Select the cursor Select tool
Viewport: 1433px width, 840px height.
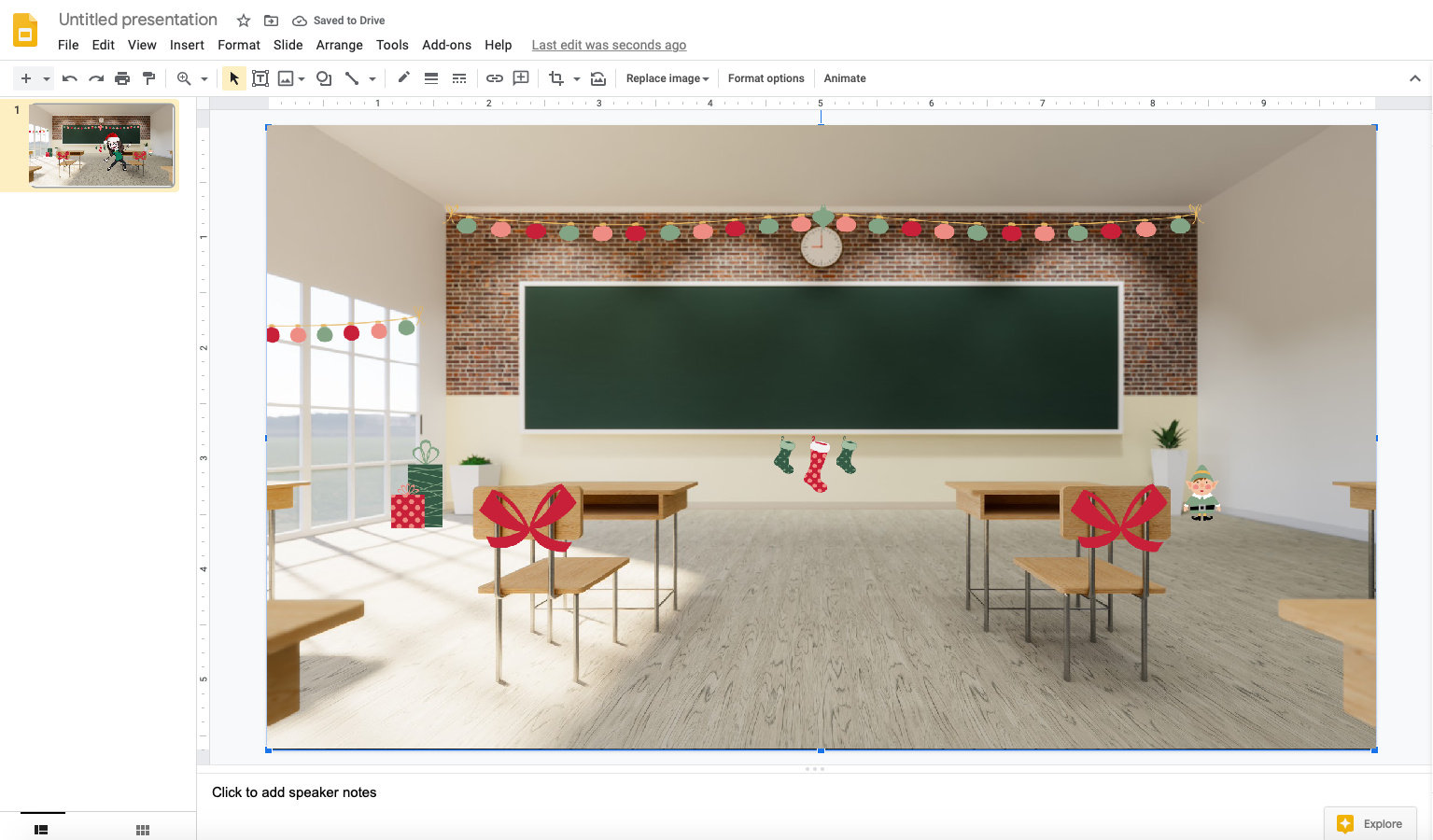233,78
